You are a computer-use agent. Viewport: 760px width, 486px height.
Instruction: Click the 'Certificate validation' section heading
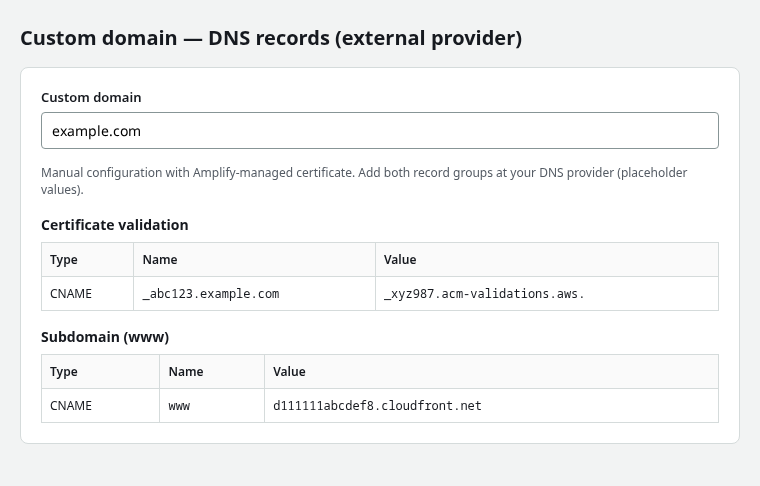[x=114, y=225]
